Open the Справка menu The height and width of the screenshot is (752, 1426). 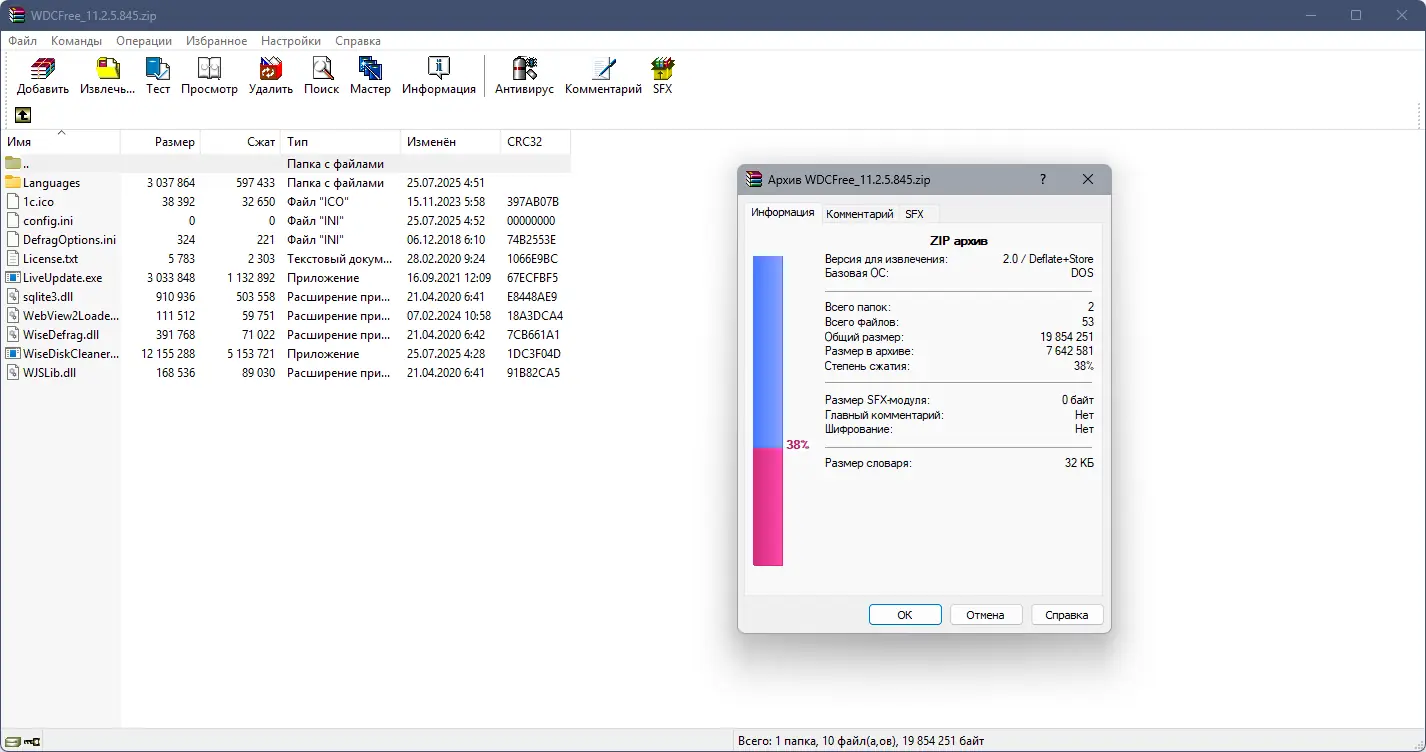358,41
